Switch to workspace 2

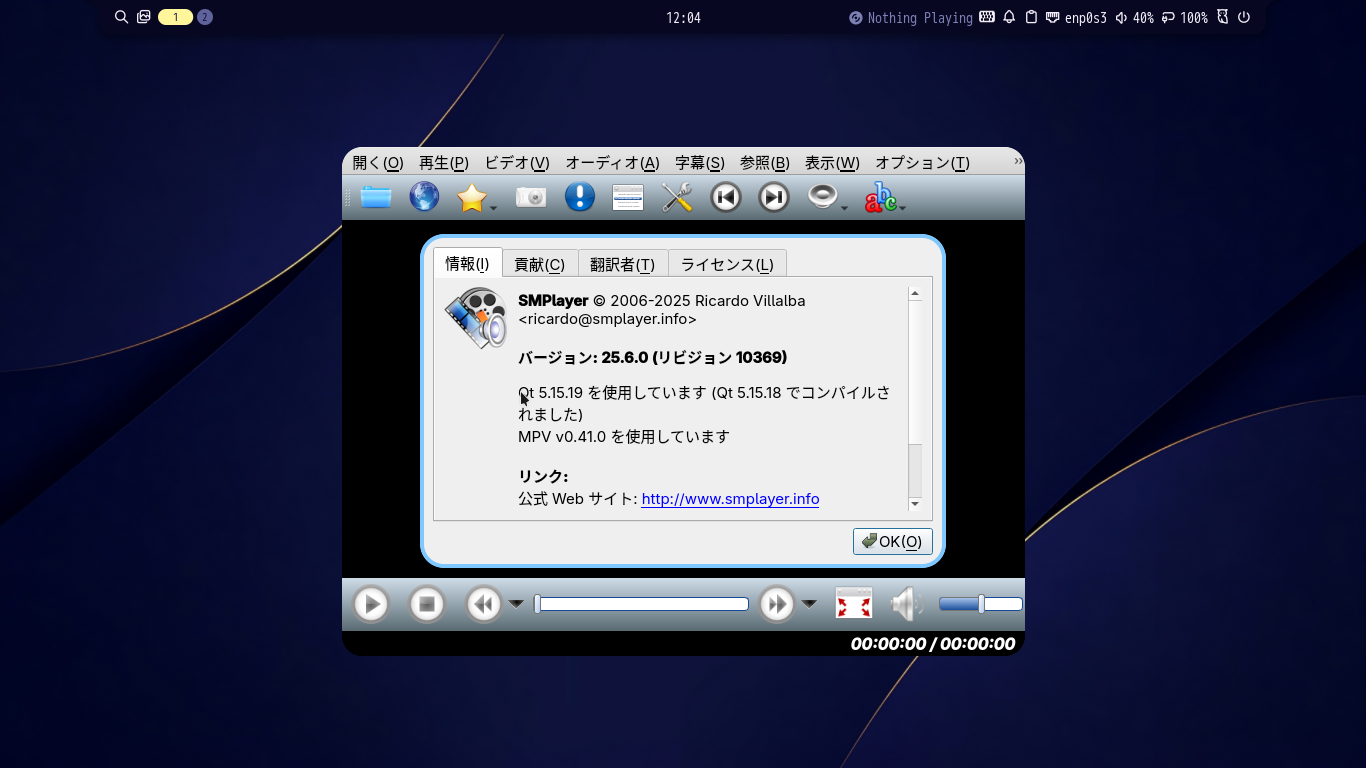click(205, 17)
